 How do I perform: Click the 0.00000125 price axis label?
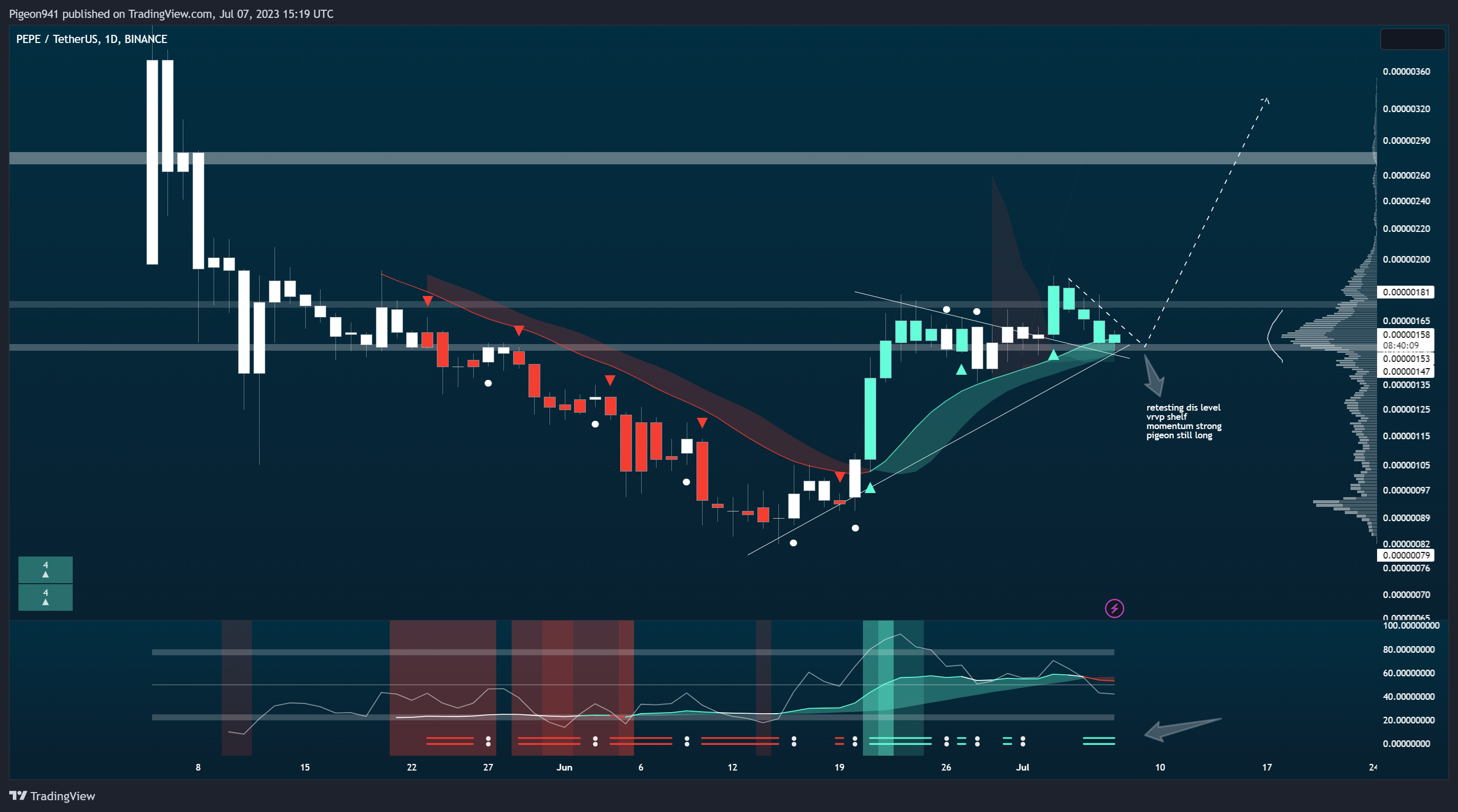click(x=1406, y=409)
